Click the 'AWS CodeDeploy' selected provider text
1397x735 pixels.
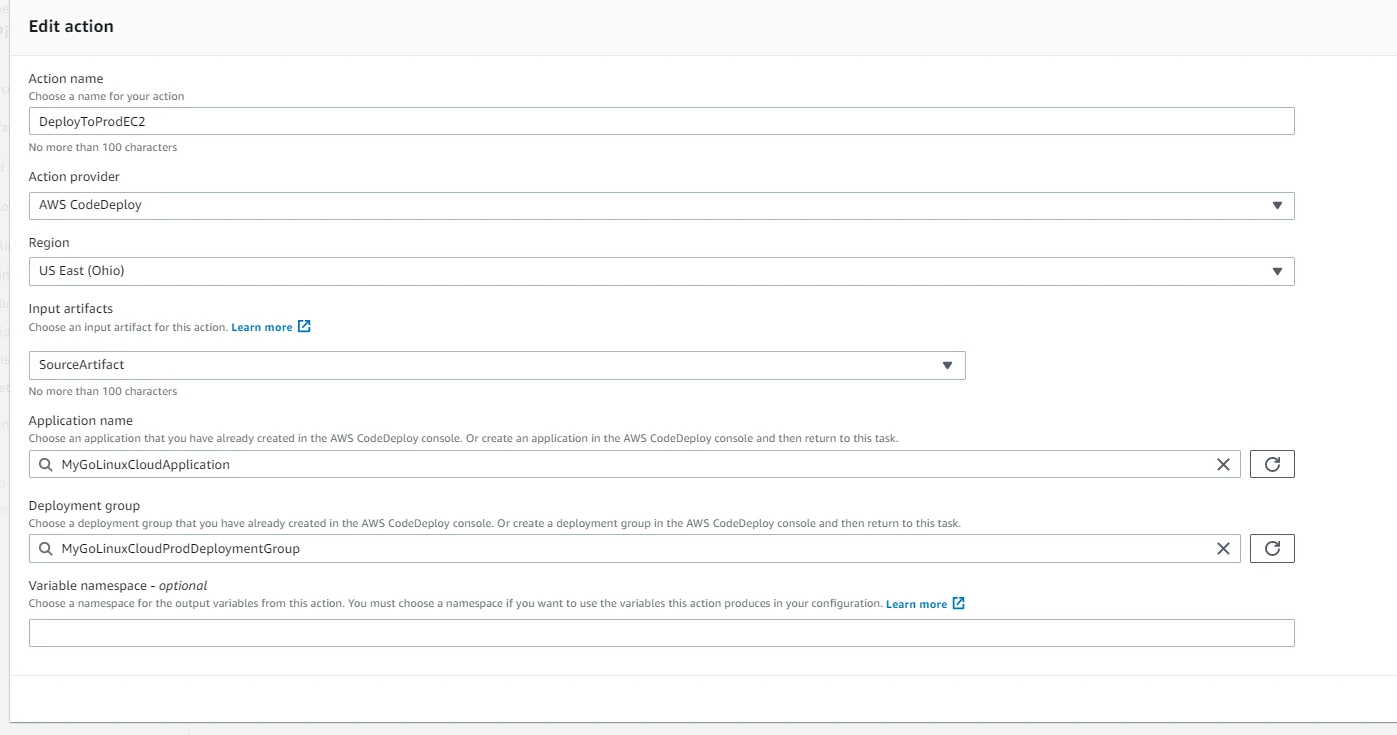coord(91,205)
